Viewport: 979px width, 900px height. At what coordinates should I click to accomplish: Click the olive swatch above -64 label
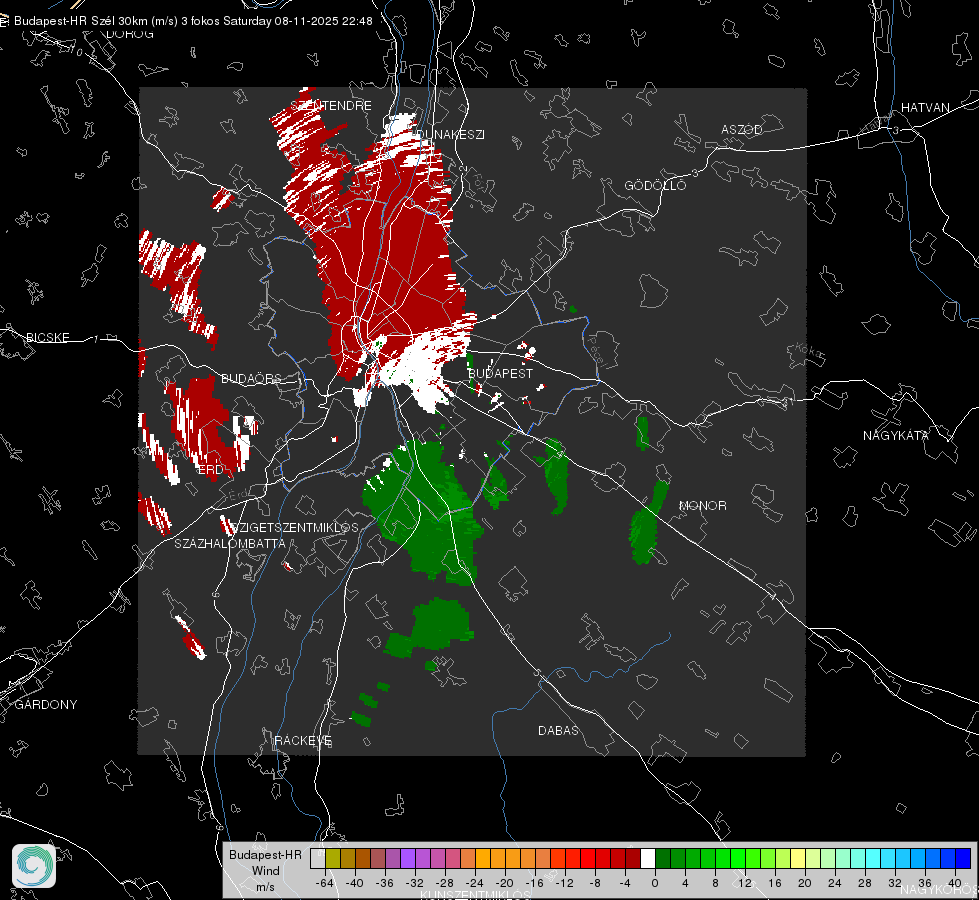tap(333, 858)
